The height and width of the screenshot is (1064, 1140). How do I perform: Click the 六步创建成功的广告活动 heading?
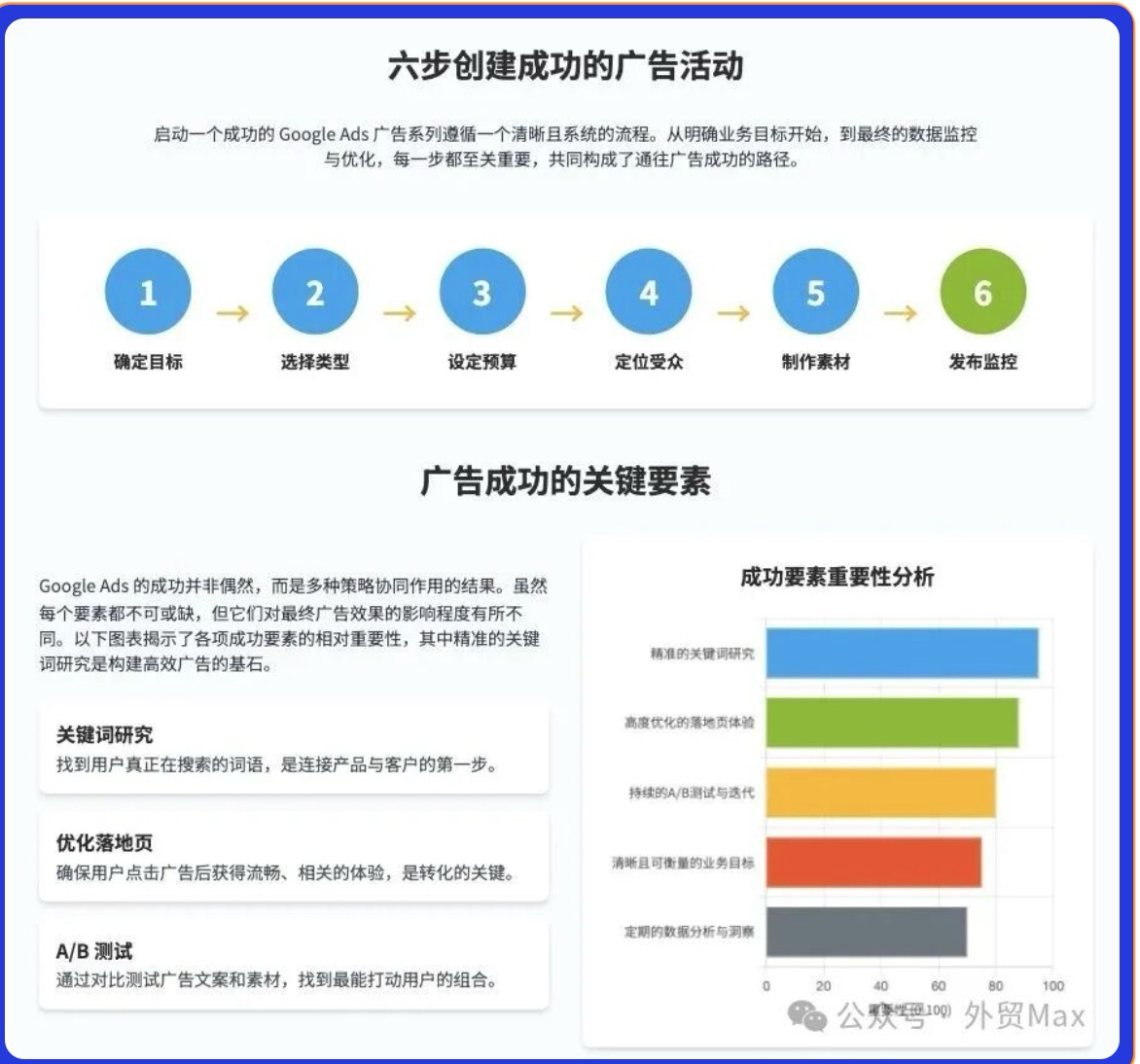click(565, 66)
